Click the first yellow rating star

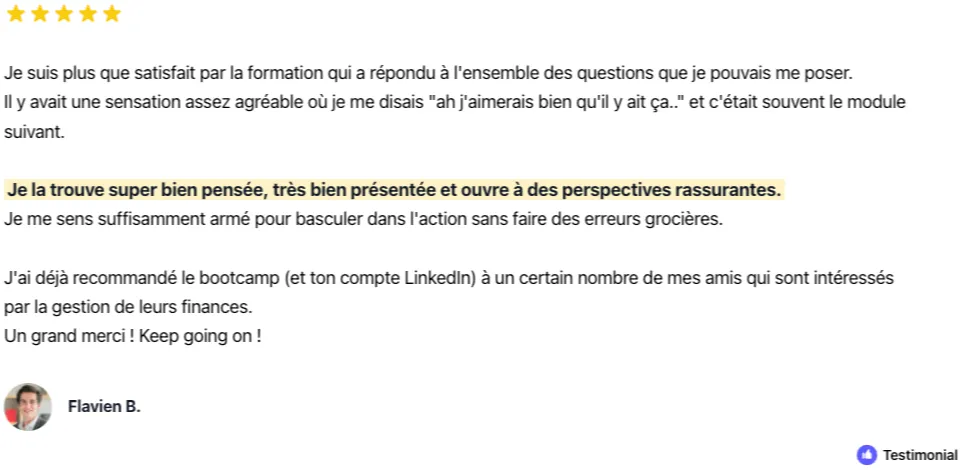point(15,14)
